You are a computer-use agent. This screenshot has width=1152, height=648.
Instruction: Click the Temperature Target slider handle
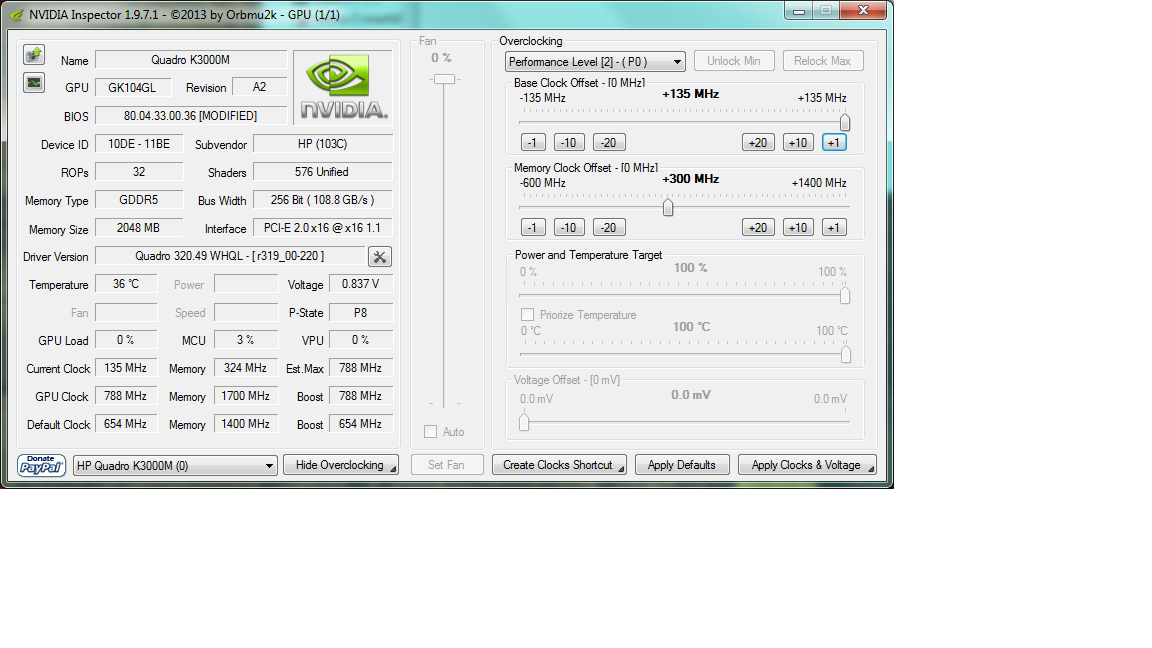point(846,354)
